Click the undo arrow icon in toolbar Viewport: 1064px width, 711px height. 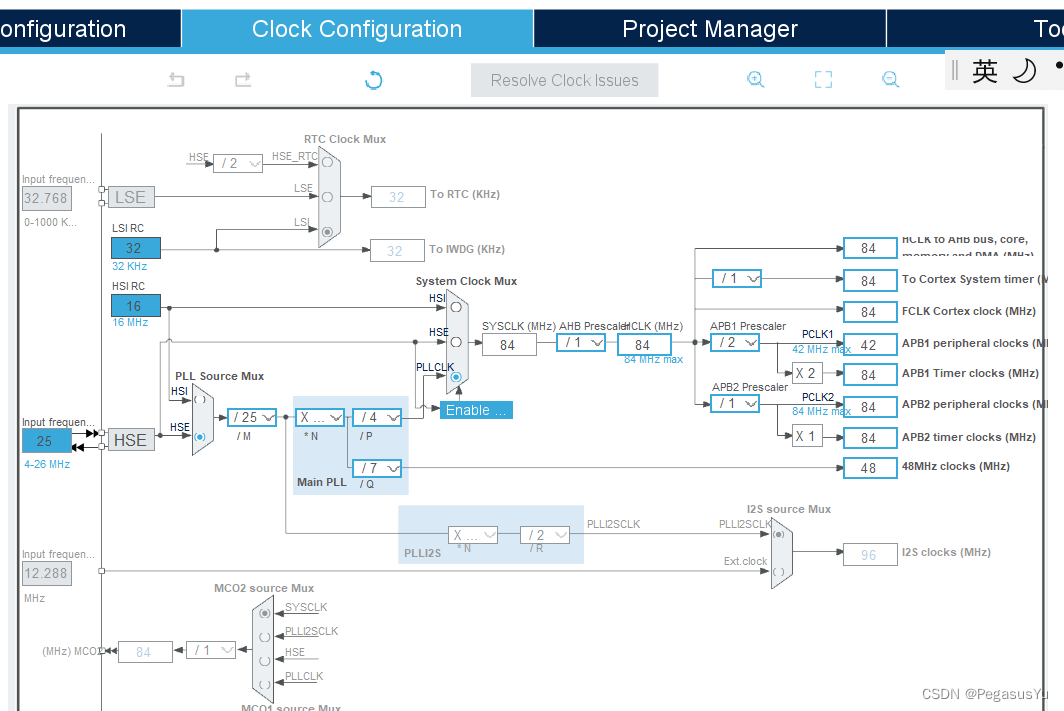click(x=176, y=80)
